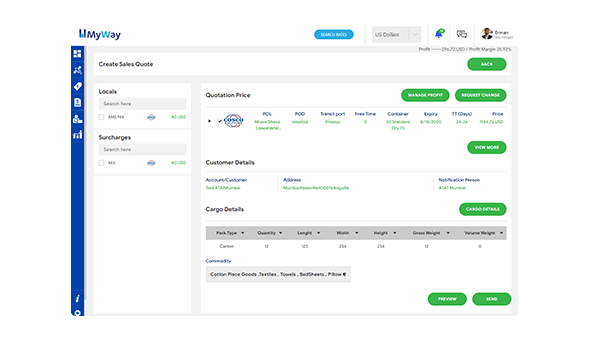Click the Profit margin text at top
Image resolution: width=590 pixels, height=360 pixels.
[x=465, y=49]
